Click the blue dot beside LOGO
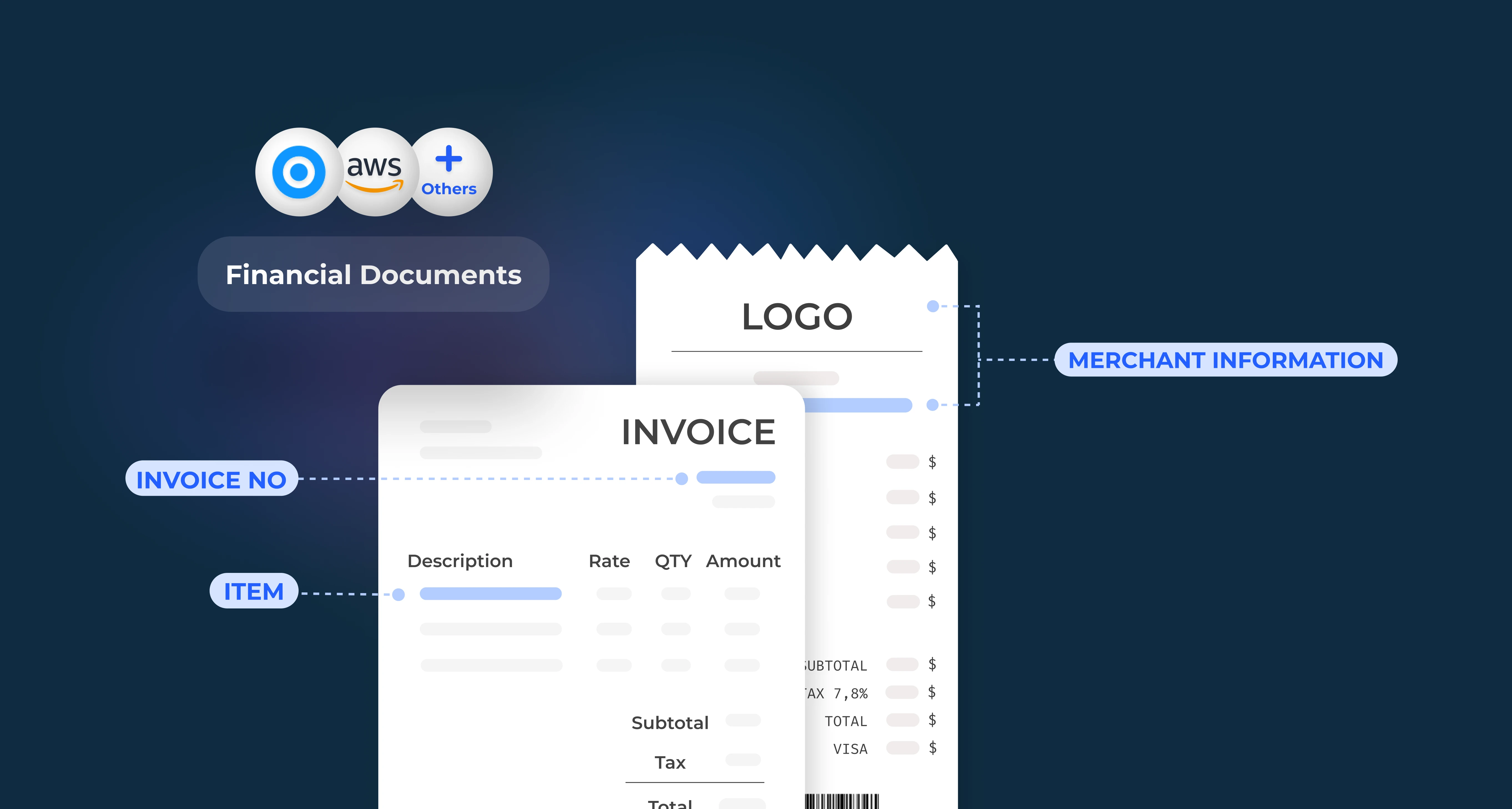This screenshot has height=809, width=1512. point(933,306)
